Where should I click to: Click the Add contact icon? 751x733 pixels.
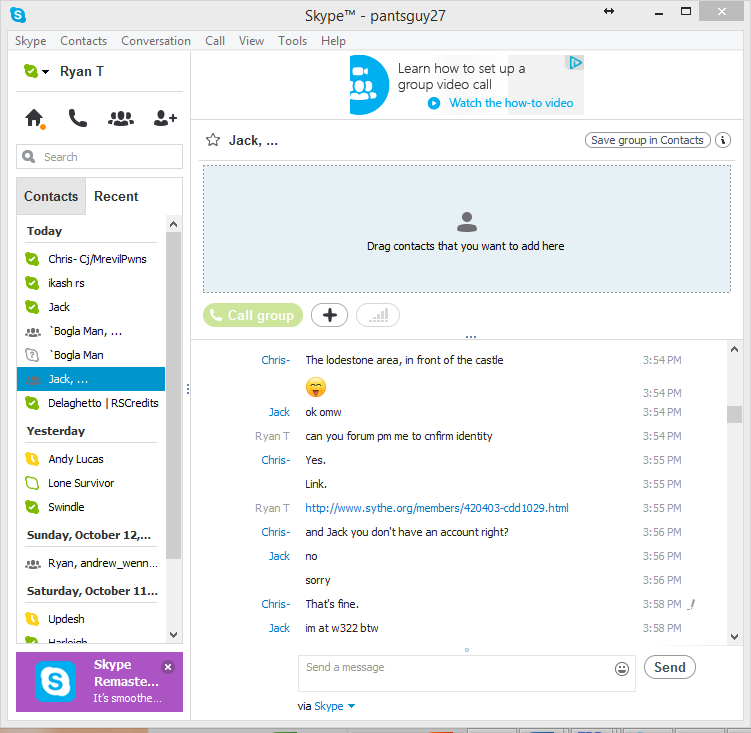(x=165, y=118)
